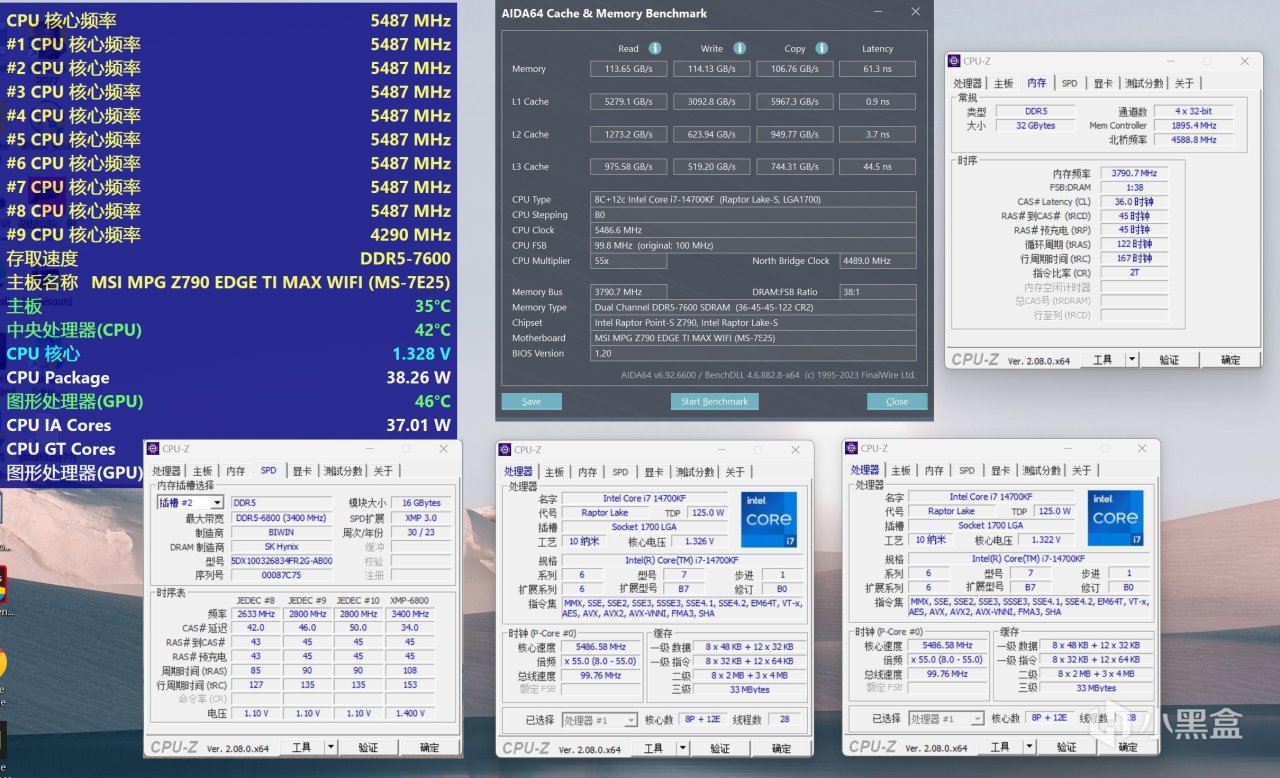Click 验证 in the CPU-Z SPD window

click(x=368, y=747)
